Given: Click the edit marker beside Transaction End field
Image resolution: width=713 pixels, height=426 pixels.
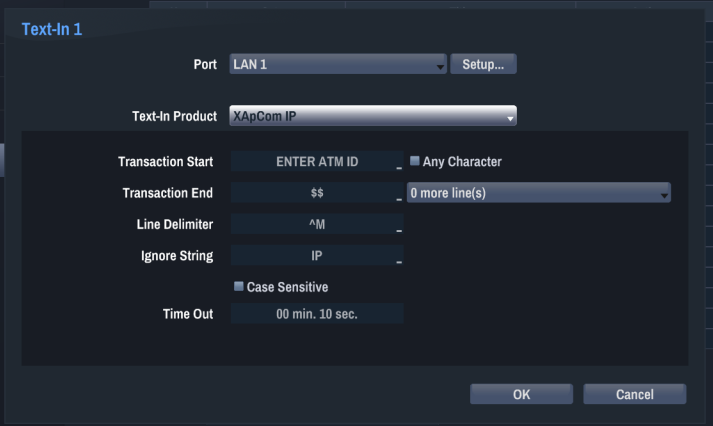Looking at the screenshot, I should (399, 199).
